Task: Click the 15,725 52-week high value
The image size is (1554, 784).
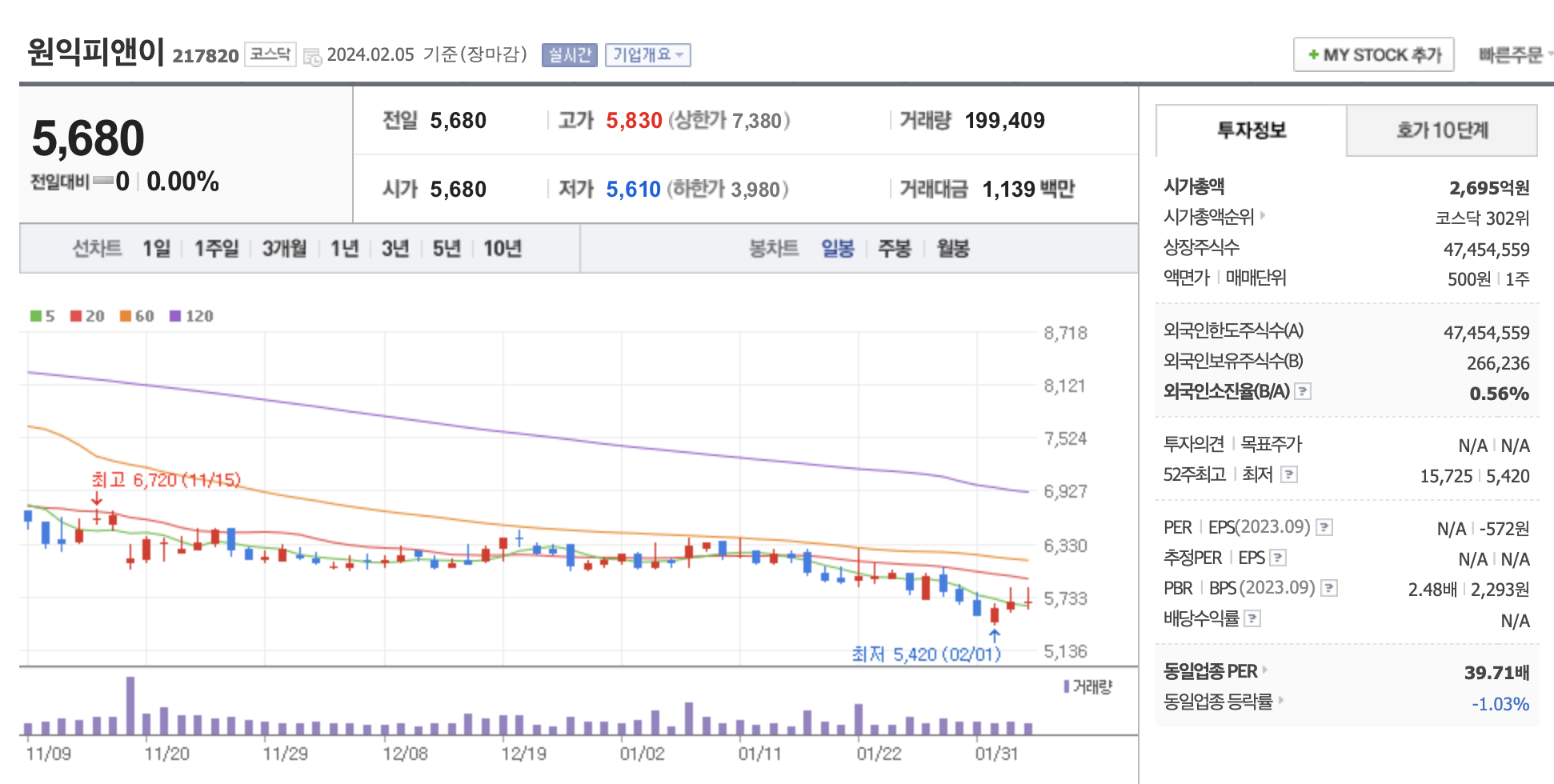Action: pyautogui.click(x=1446, y=477)
